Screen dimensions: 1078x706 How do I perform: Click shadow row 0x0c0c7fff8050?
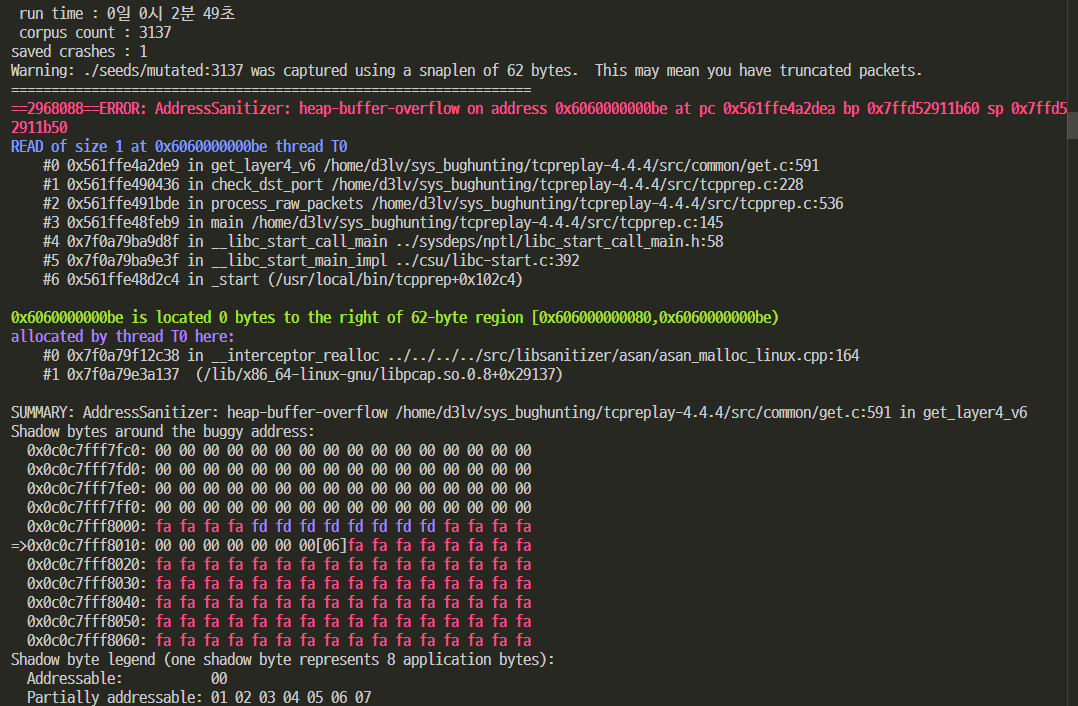(x=279, y=621)
